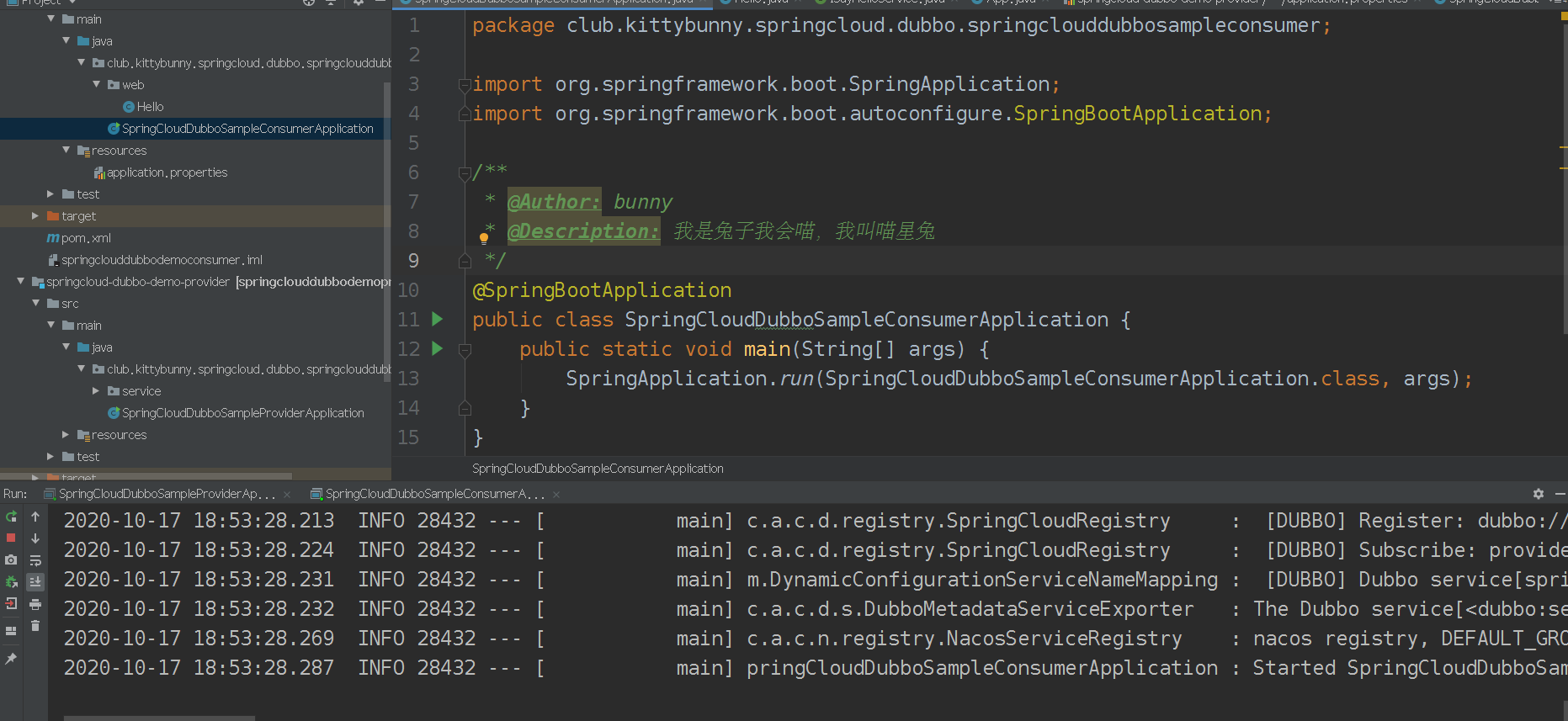Run class from line 11 gutter arrow
The image size is (1568, 721).
(437, 319)
